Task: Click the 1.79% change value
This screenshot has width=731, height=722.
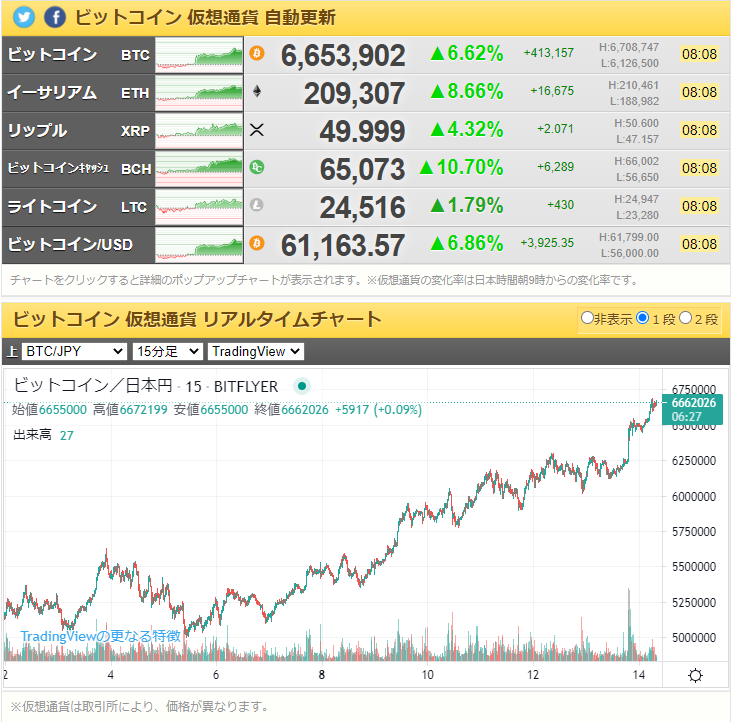Action: [x=467, y=205]
